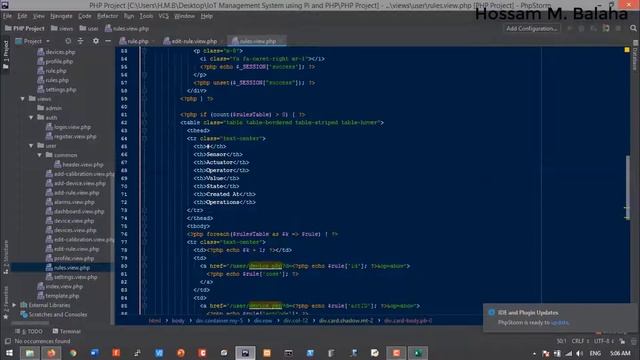Open the TODO tool window
Viewport: 640px width, 360px height.
(29, 331)
